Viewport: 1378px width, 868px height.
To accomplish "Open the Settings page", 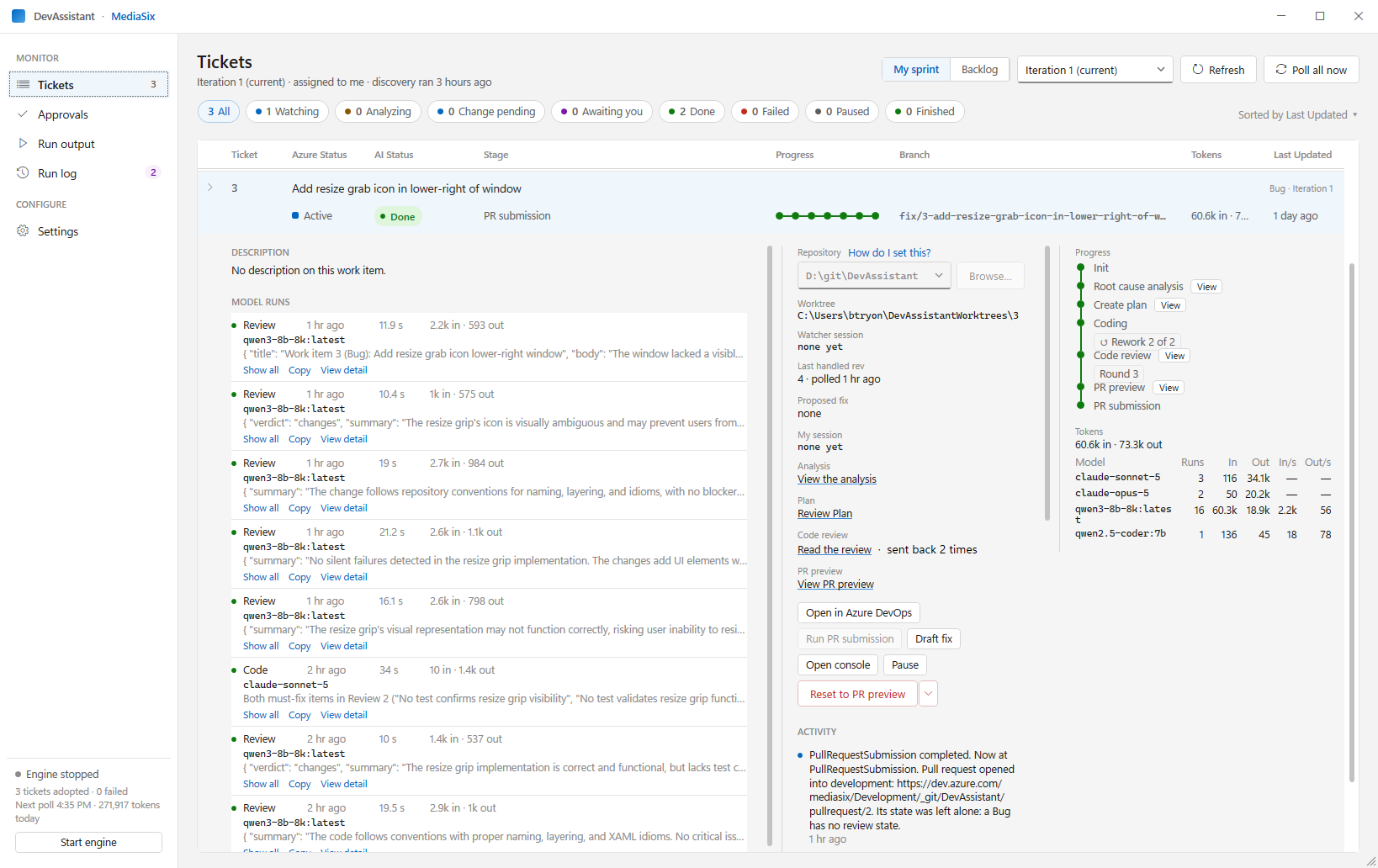I will [x=88, y=230].
